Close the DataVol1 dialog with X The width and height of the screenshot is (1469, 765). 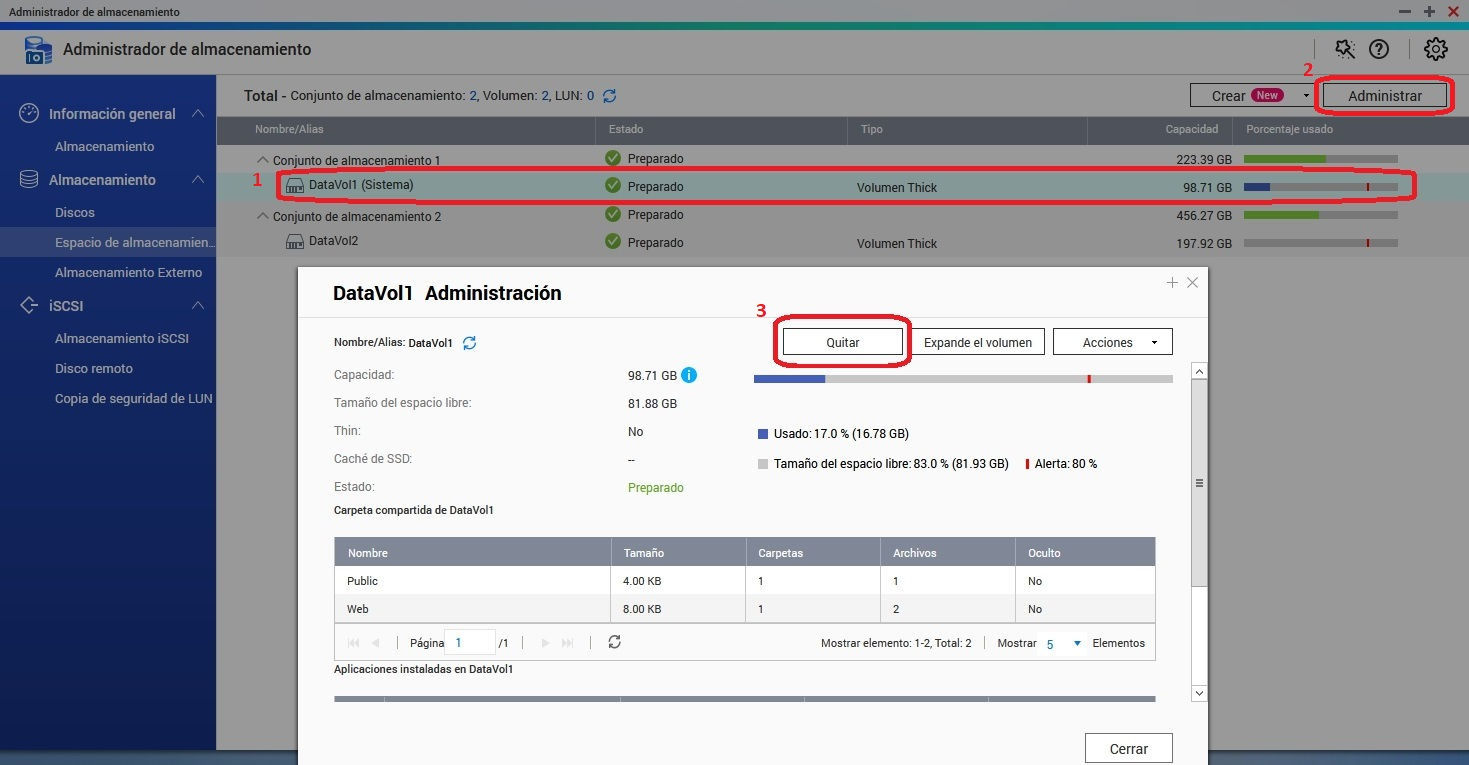1192,283
